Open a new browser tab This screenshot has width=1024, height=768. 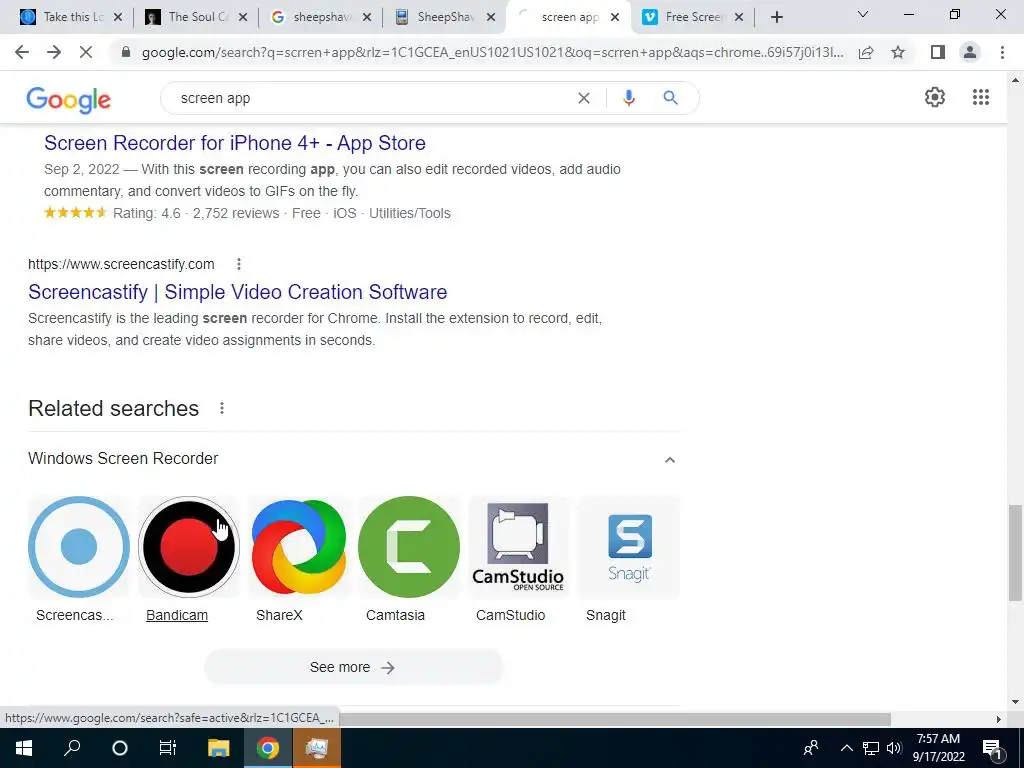[x=776, y=18]
